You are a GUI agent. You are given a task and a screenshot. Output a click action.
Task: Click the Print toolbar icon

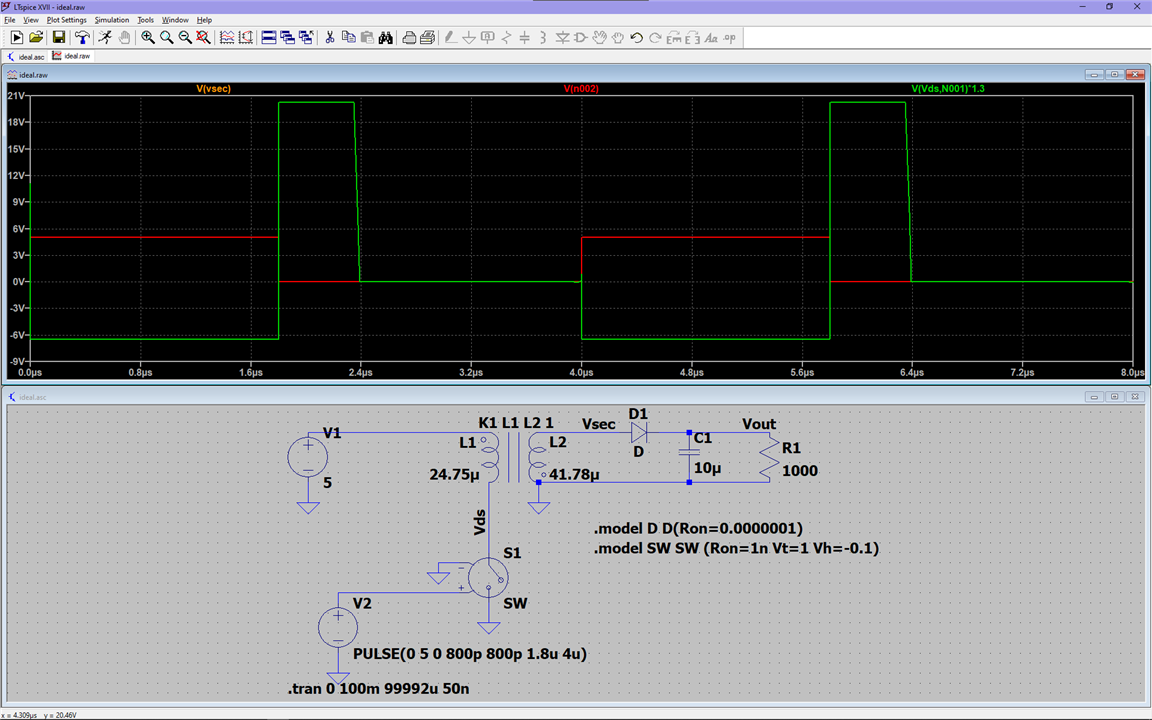pyautogui.click(x=409, y=38)
